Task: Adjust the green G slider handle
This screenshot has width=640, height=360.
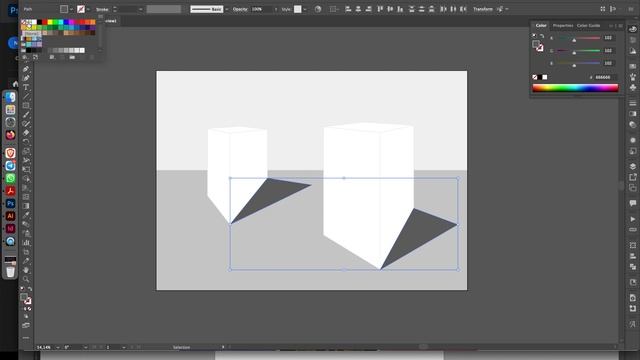Action: click(x=574, y=53)
